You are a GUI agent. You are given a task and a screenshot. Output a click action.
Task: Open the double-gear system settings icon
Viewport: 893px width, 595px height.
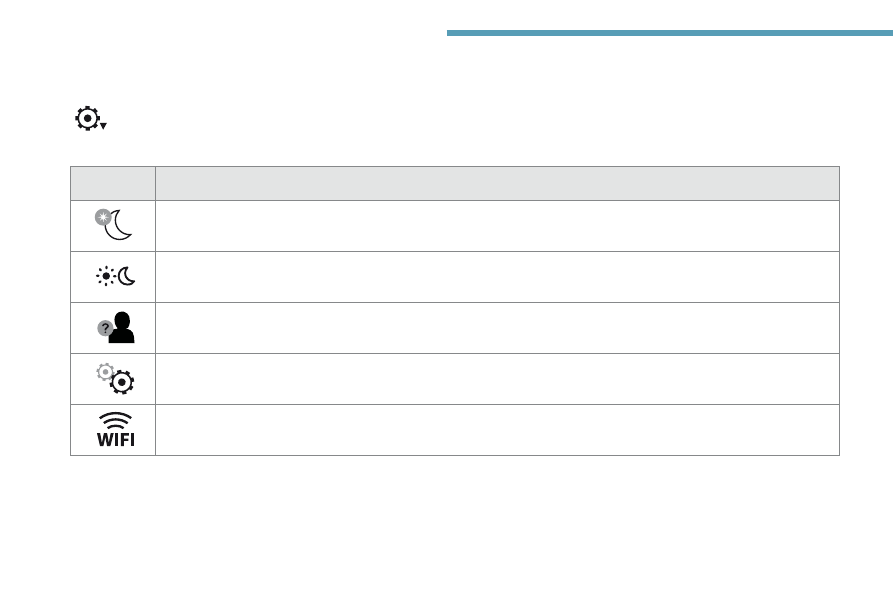[115, 379]
